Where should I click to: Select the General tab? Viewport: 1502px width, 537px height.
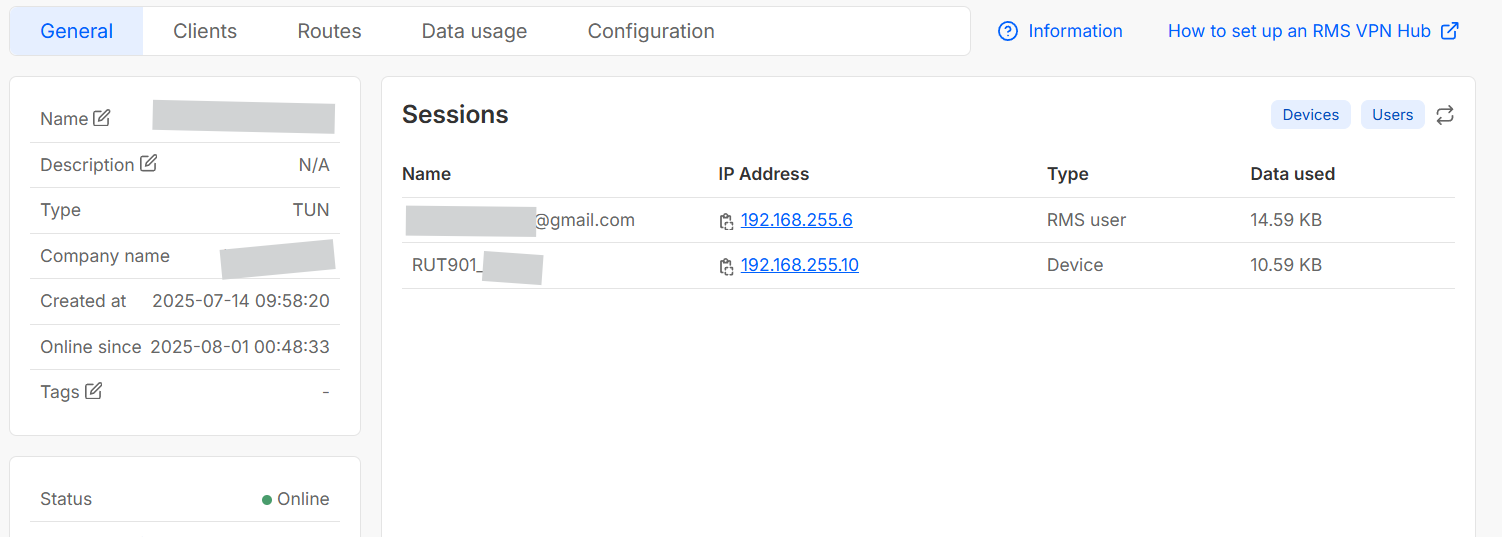coord(77,31)
